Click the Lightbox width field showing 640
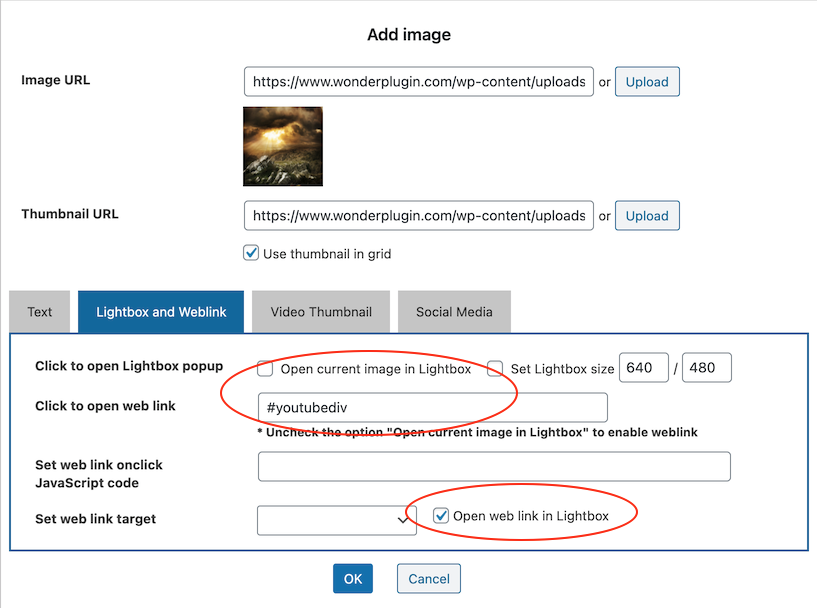The height and width of the screenshot is (608, 817). tap(644, 368)
